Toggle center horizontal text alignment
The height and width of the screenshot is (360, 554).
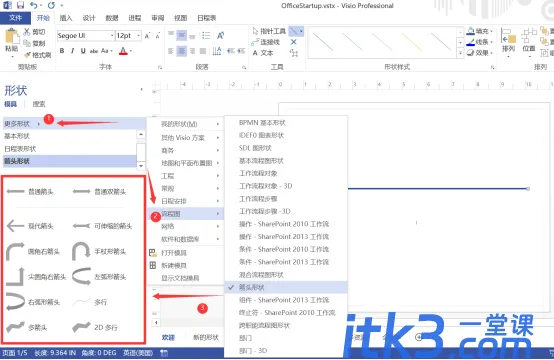182,51
